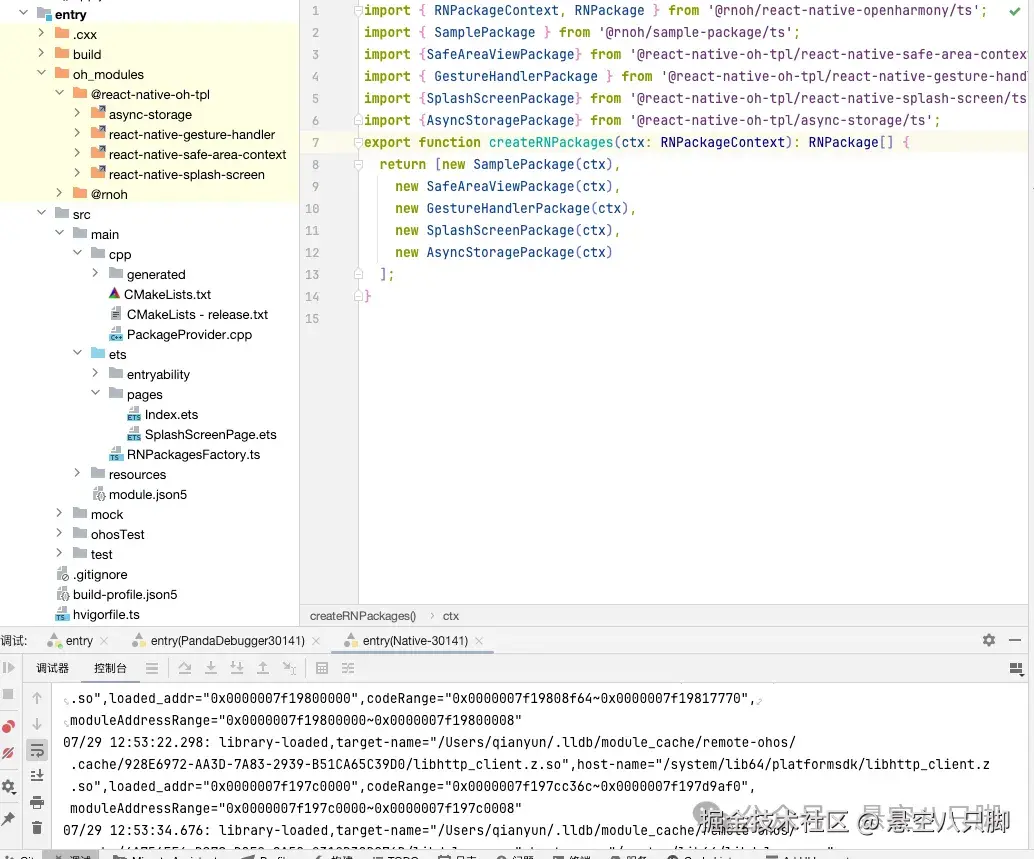
Task: Expand the @rnoh folder
Action: [59, 193]
